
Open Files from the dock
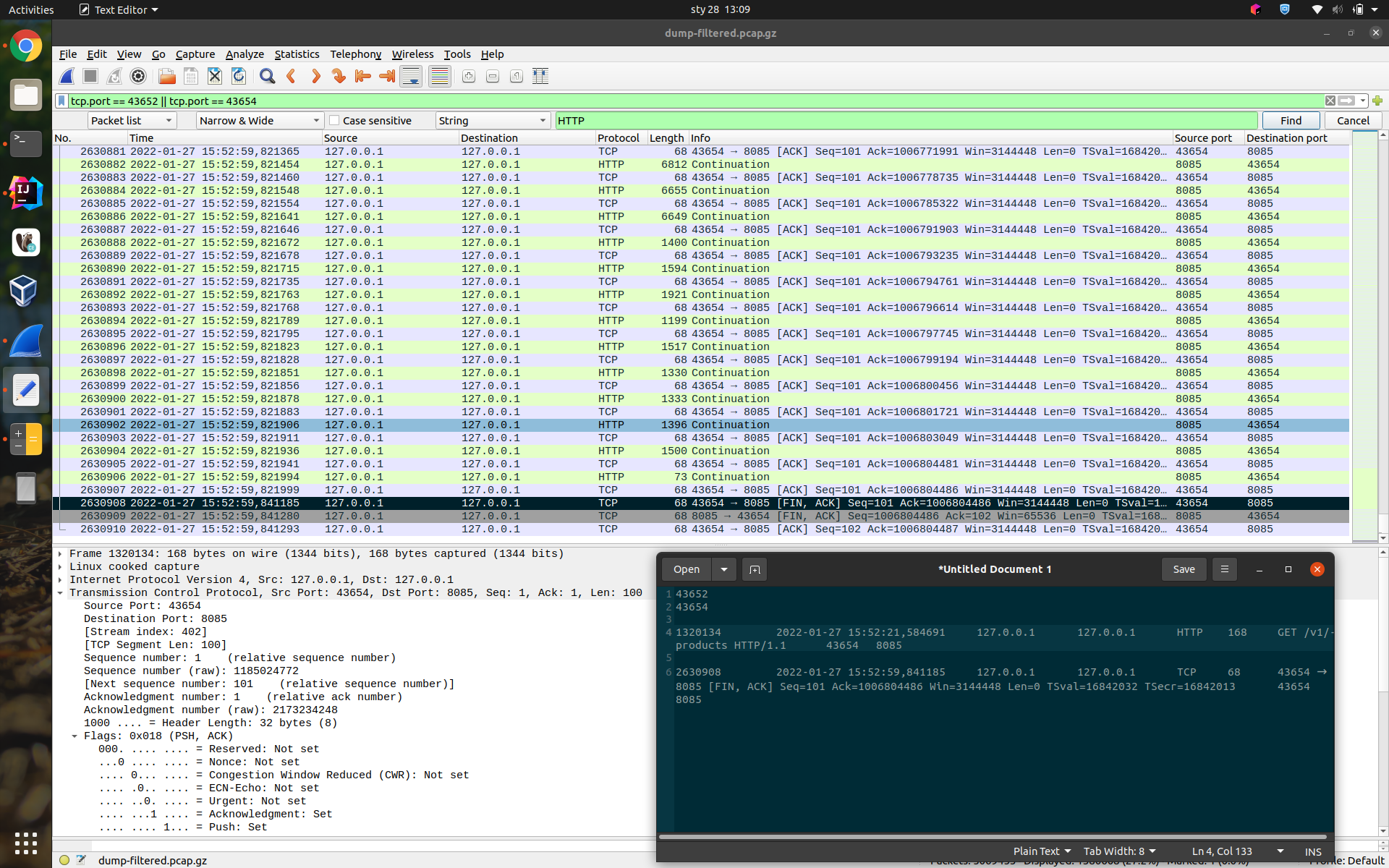coord(26,95)
